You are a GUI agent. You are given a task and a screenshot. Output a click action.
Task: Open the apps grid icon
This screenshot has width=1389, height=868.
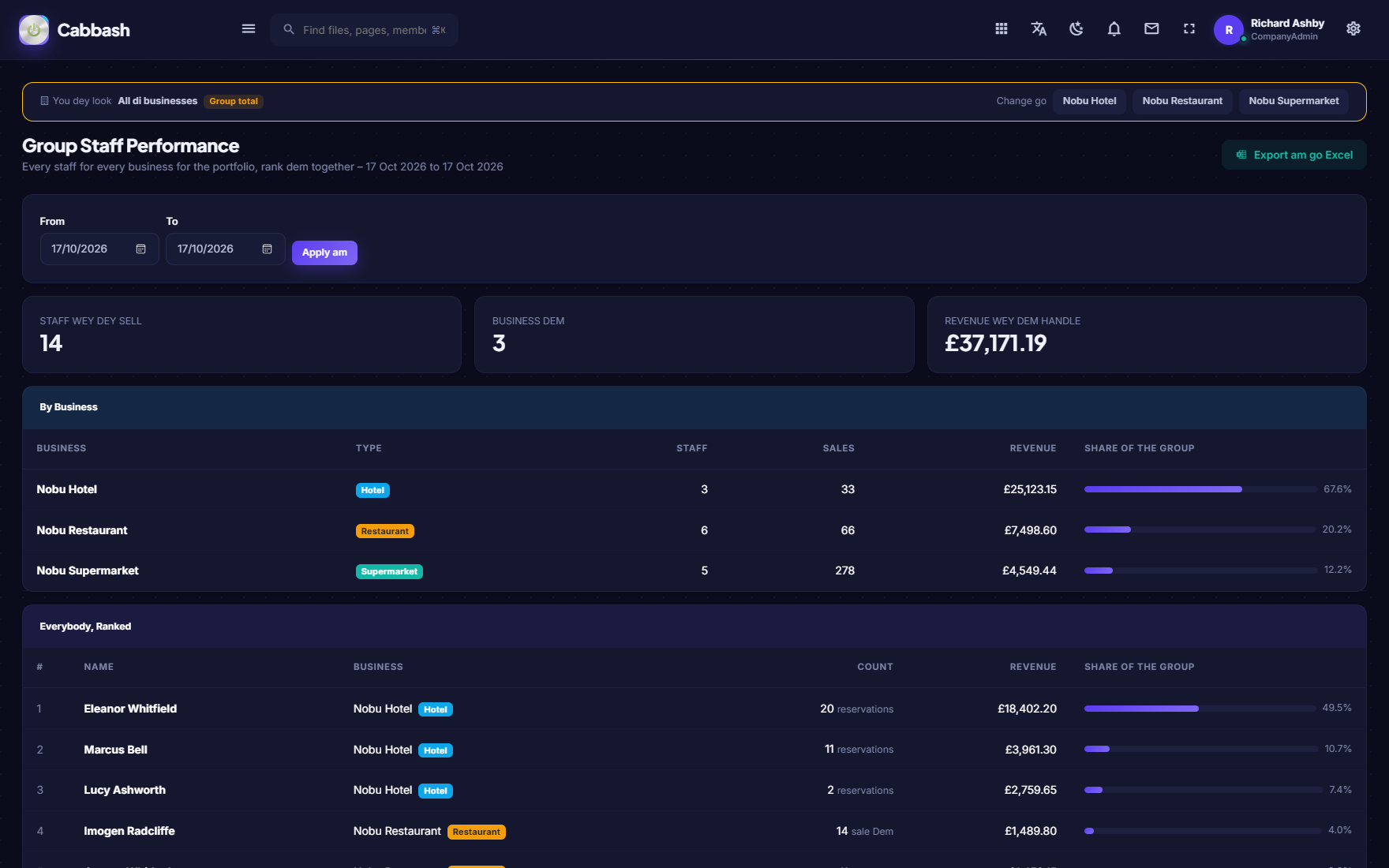1002,29
